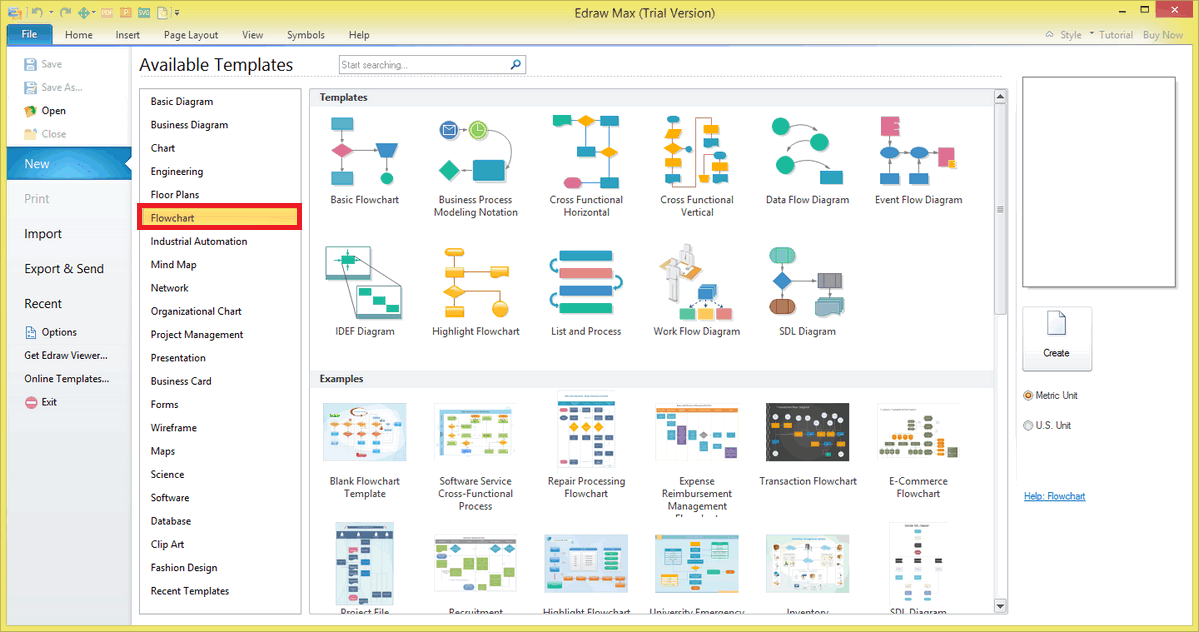Open Online Templates in the left panel
Image resolution: width=1199 pixels, height=632 pixels.
coord(67,379)
